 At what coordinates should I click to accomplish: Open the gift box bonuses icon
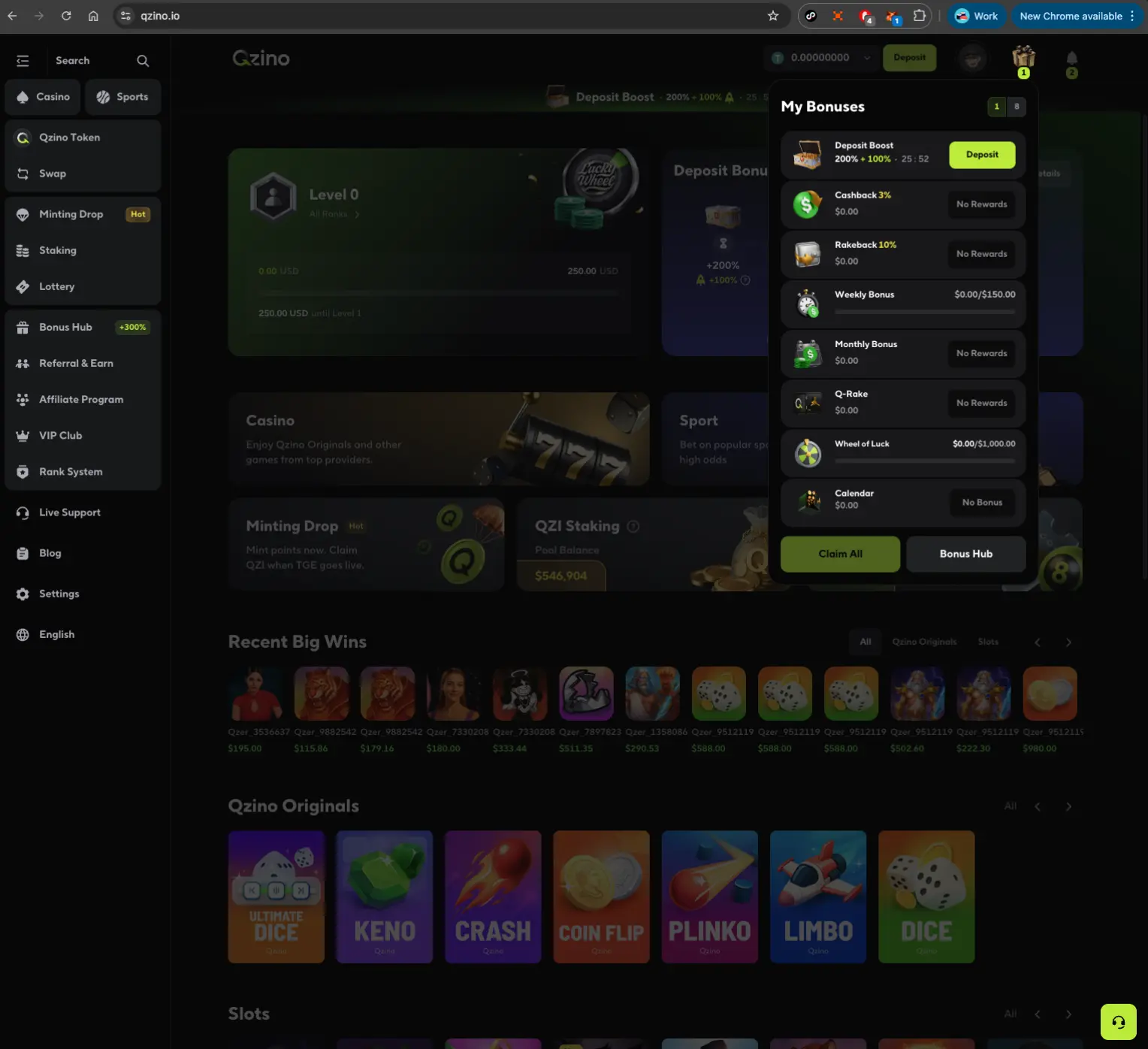click(x=1023, y=57)
